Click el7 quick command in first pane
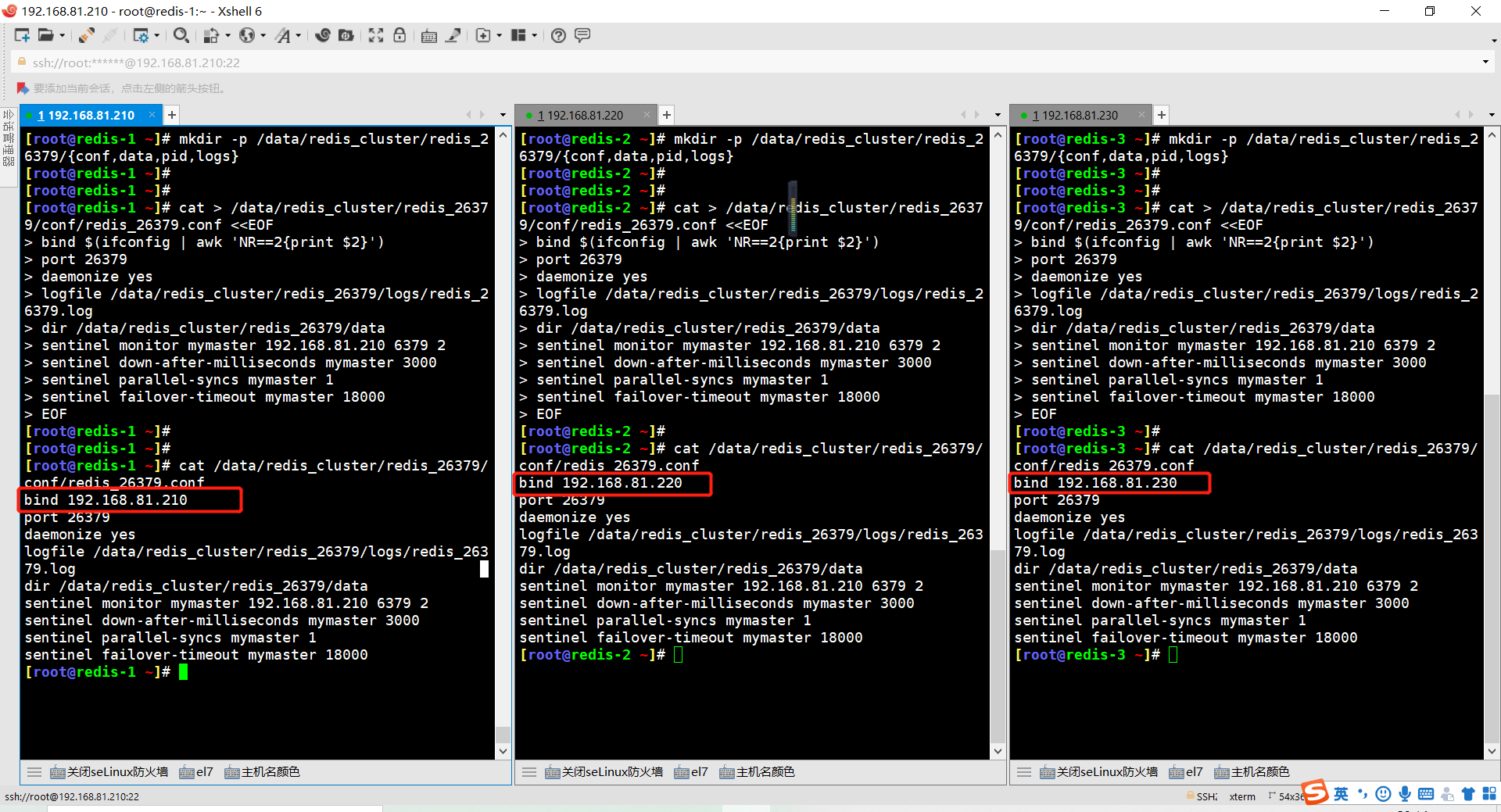Screen dimensions: 1501x812 coord(196,772)
